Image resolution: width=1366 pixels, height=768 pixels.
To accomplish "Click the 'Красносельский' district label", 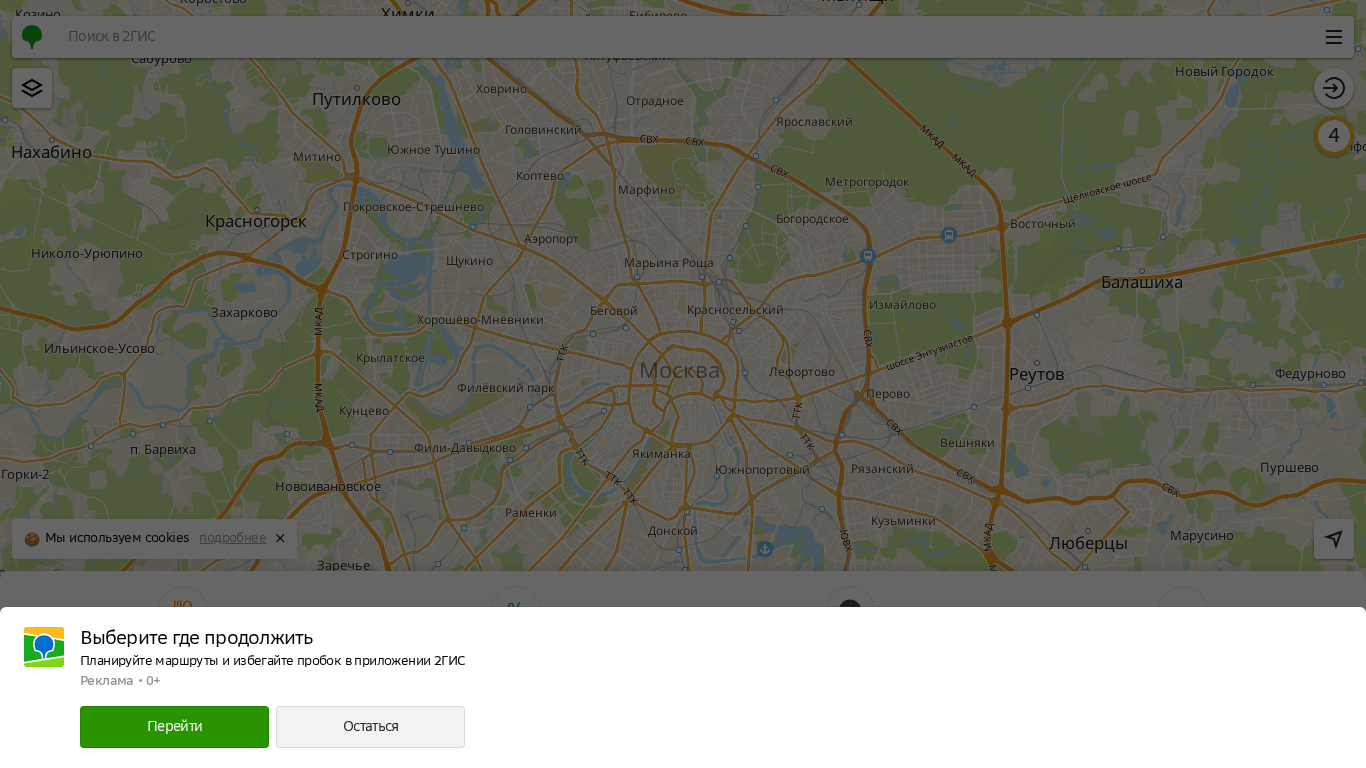I will (x=735, y=310).
